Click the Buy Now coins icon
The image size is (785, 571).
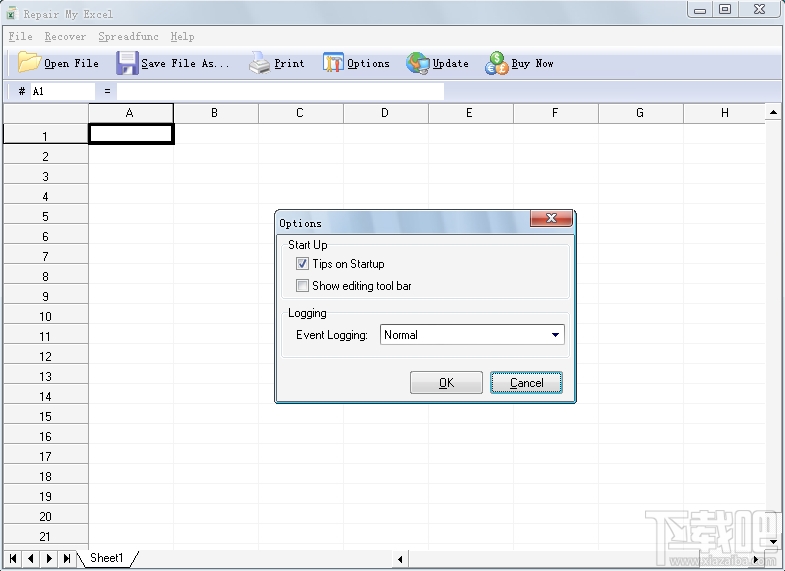(496, 63)
